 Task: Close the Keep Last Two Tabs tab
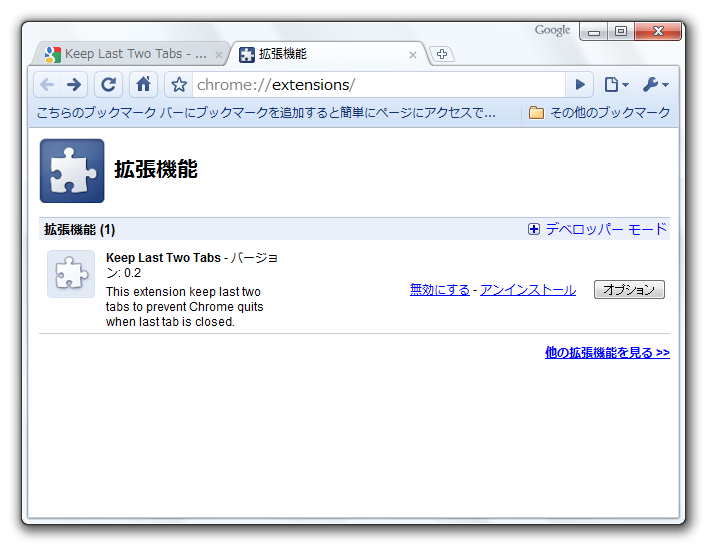pos(219,55)
